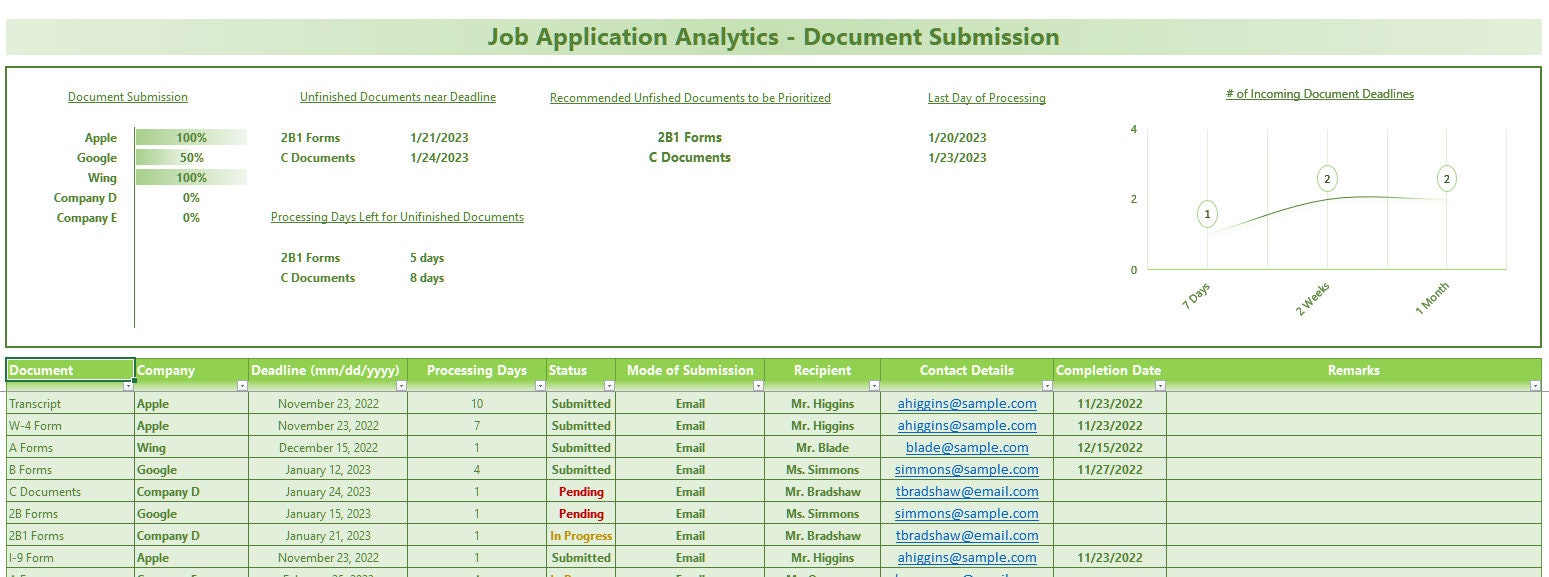Click the Unfinished Documents near Deadline link
This screenshot has height=577, width=1549.
click(x=398, y=97)
